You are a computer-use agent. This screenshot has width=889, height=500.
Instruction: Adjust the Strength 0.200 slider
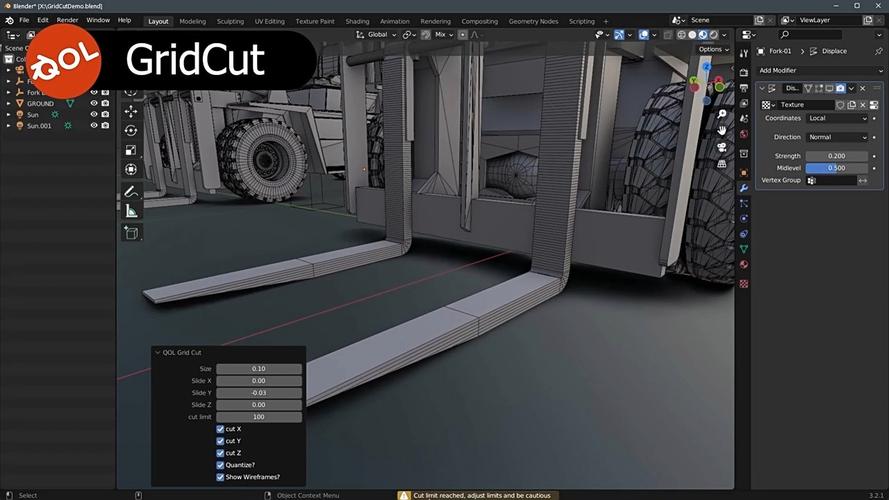pos(837,156)
